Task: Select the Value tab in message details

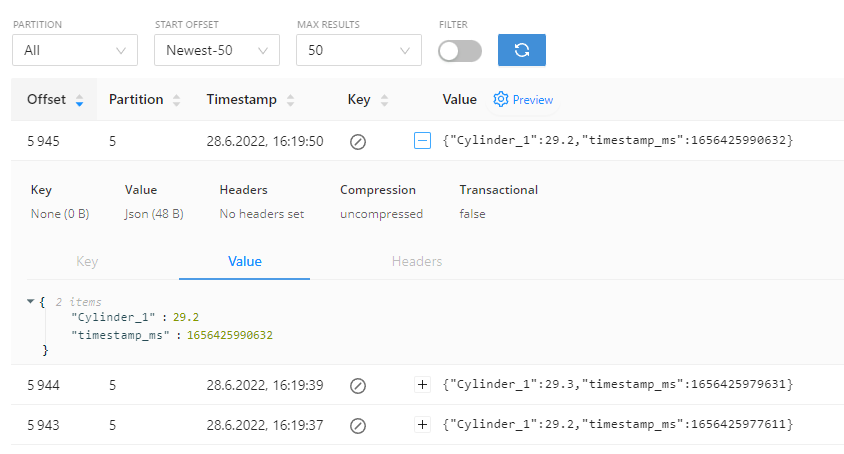Action: coord(245,262)
